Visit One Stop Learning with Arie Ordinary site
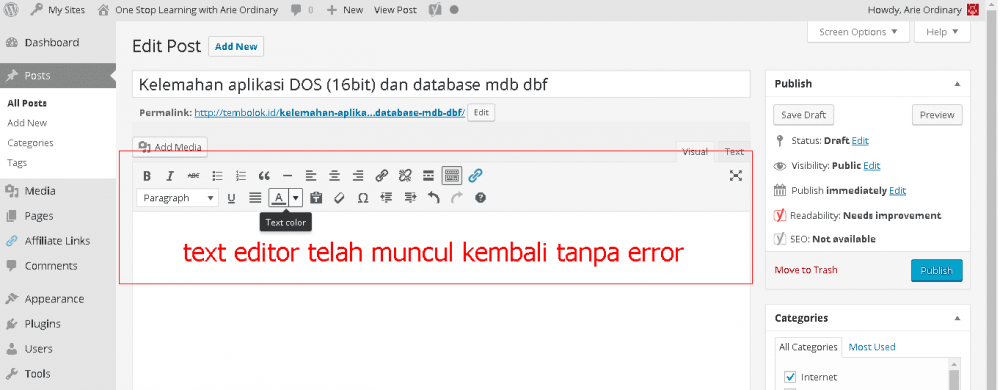The height and width of the screenshot is (390, 1000). (x=188, y=10)
